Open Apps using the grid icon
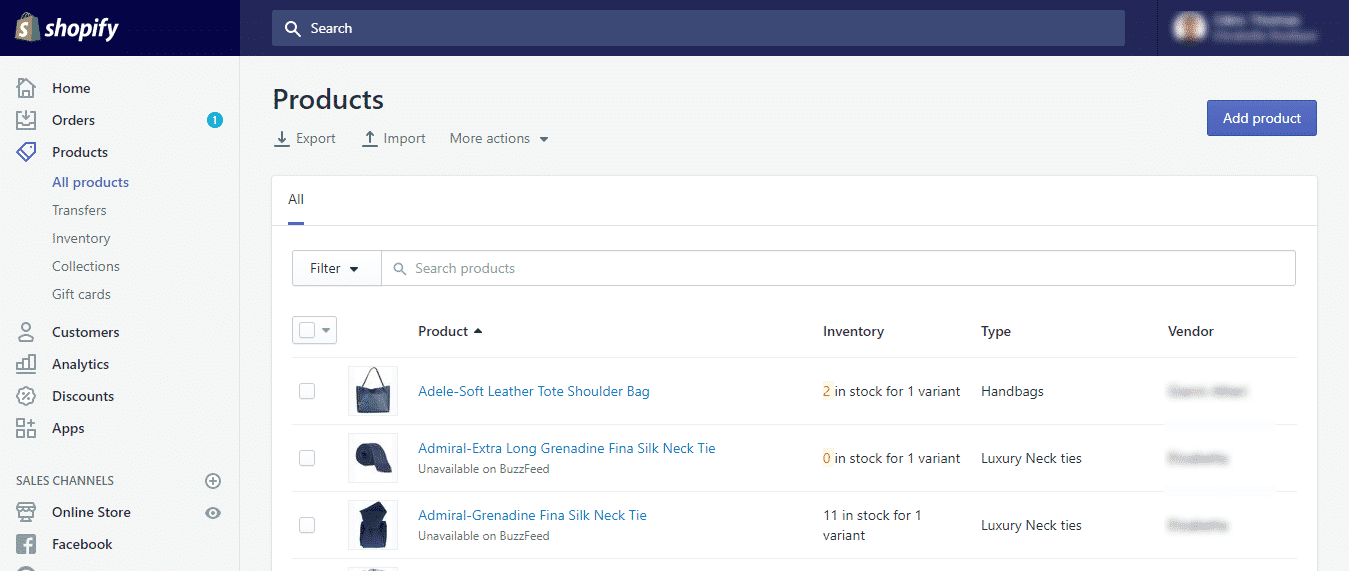This screenshot has height=571, width=1349. pos(26,428)
